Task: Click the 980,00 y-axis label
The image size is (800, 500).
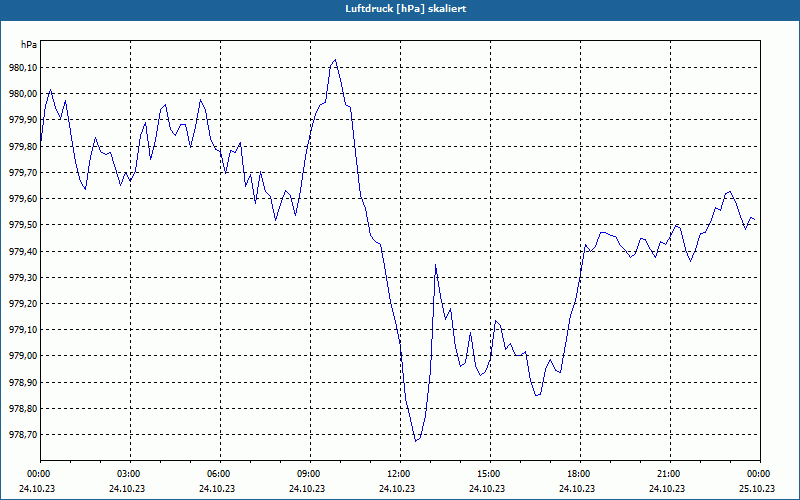Action: [20, 94]
